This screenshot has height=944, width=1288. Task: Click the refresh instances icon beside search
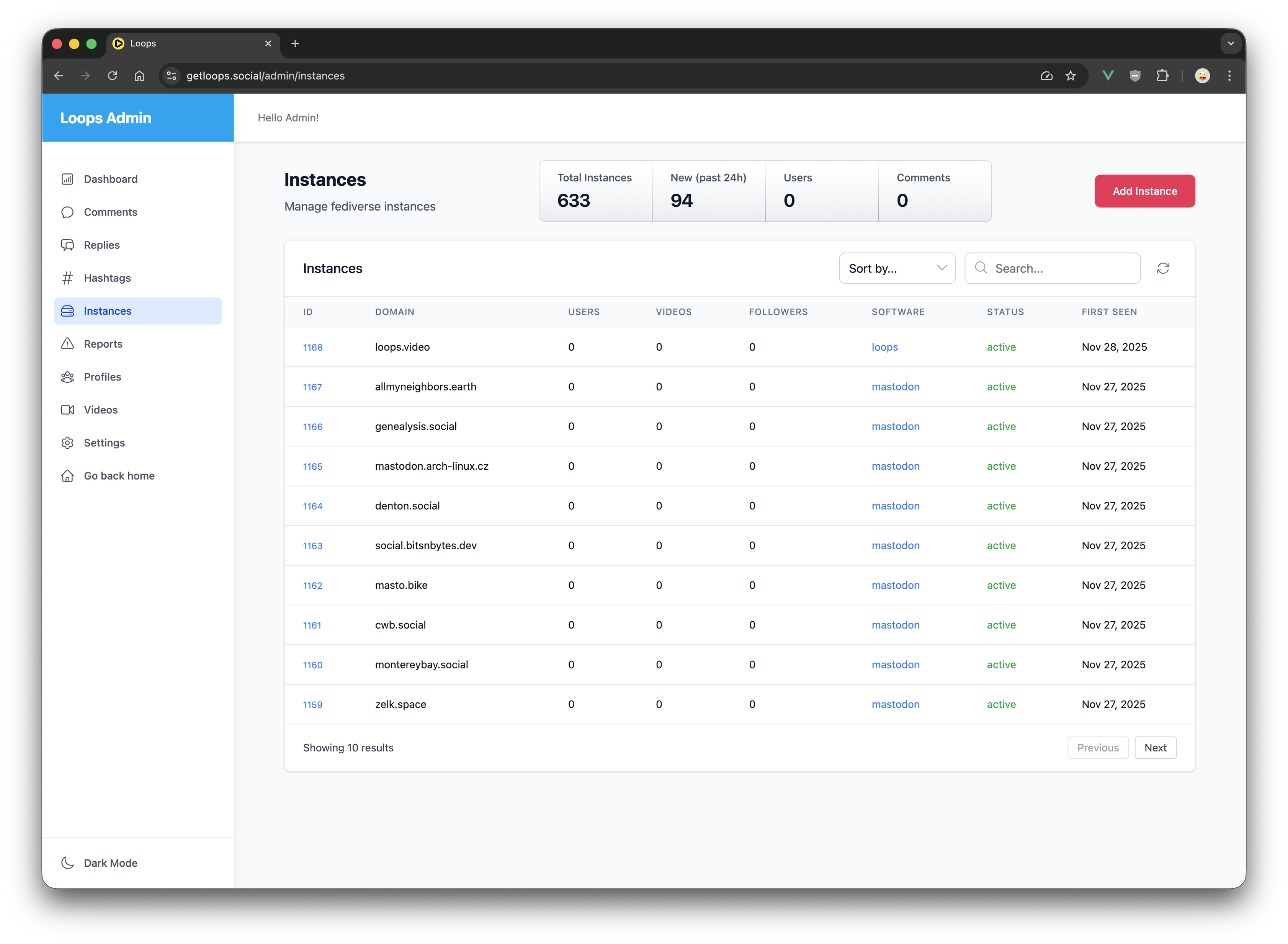click(x=1163, y=269)
